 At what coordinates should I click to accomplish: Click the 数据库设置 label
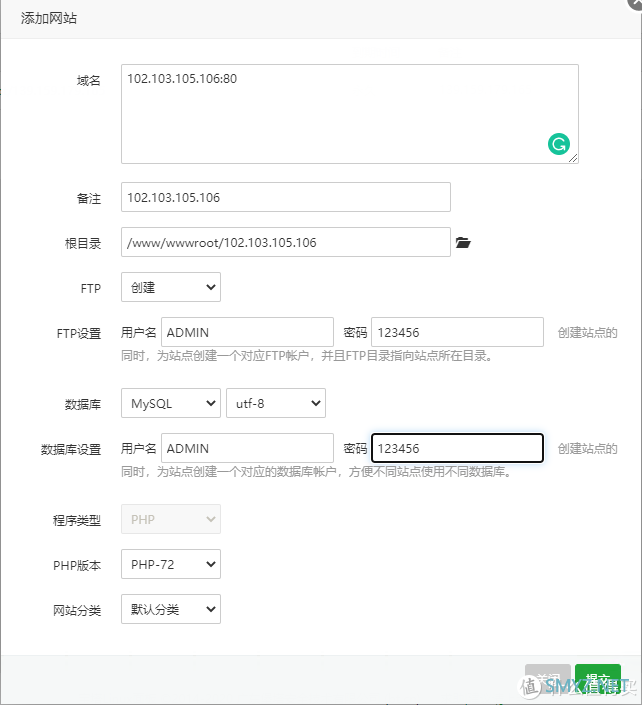coord(71,450)
